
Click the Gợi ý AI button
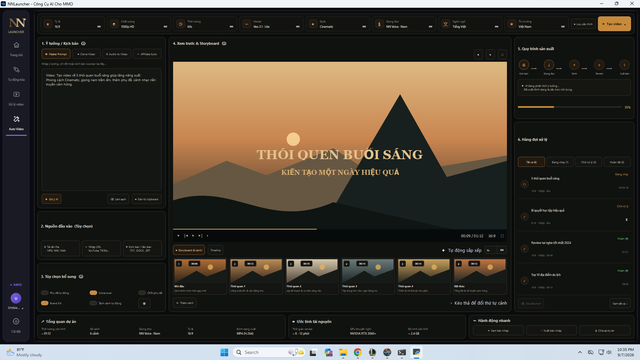point(52,199)
